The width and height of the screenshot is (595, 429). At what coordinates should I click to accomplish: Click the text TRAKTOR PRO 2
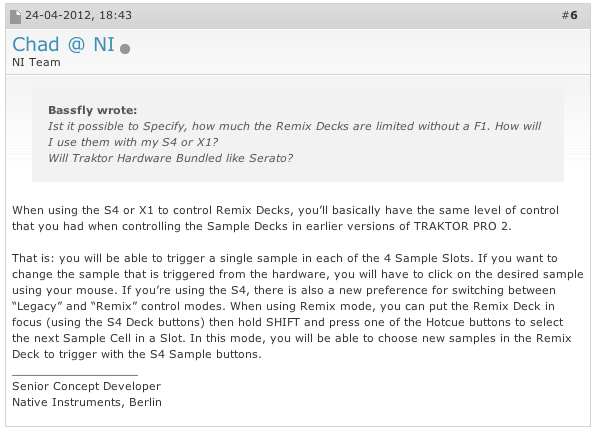coord(461,226)
